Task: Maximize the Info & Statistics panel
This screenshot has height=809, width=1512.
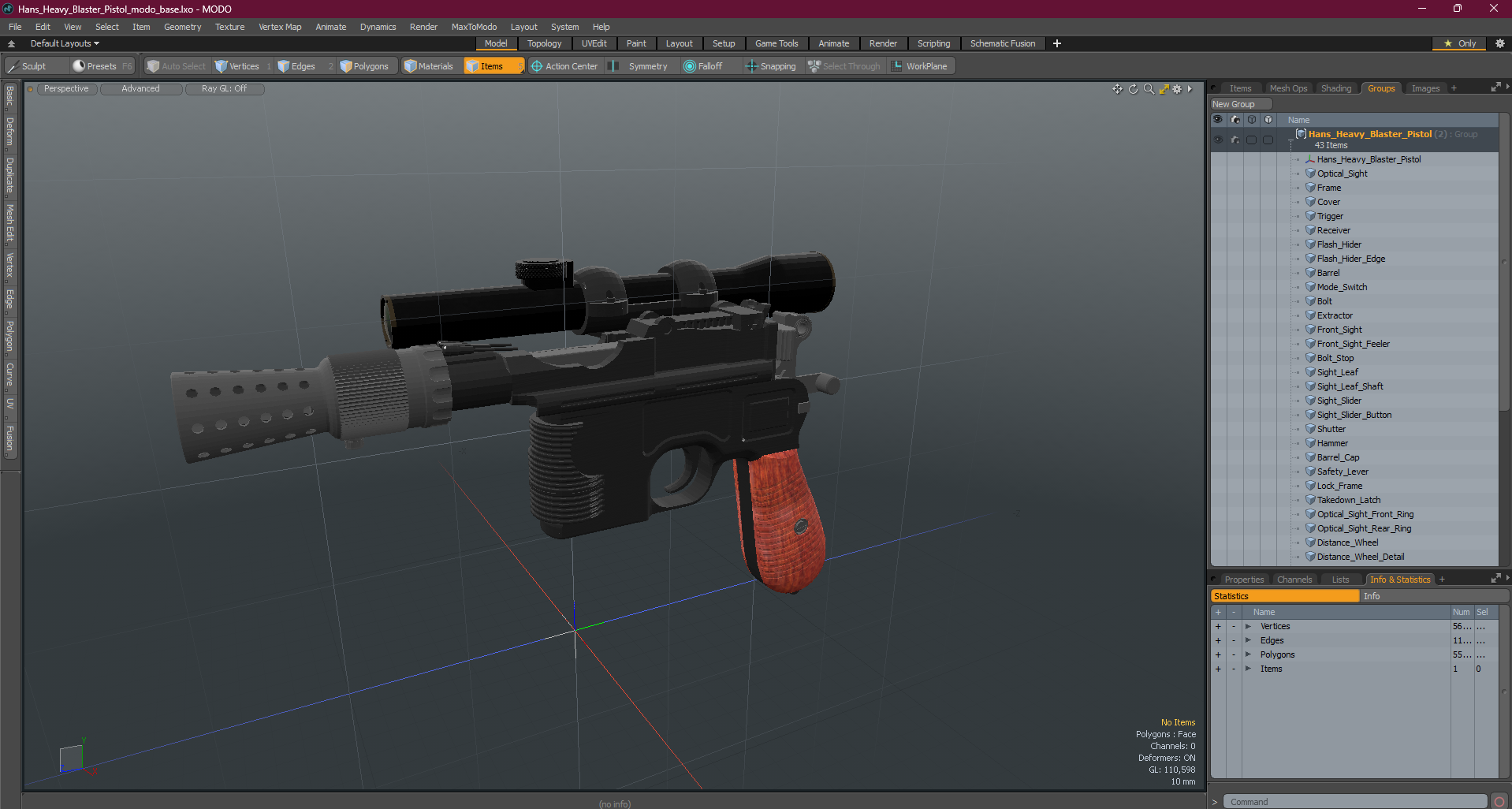Action: pyautogui.click(x=1495, y=579)
